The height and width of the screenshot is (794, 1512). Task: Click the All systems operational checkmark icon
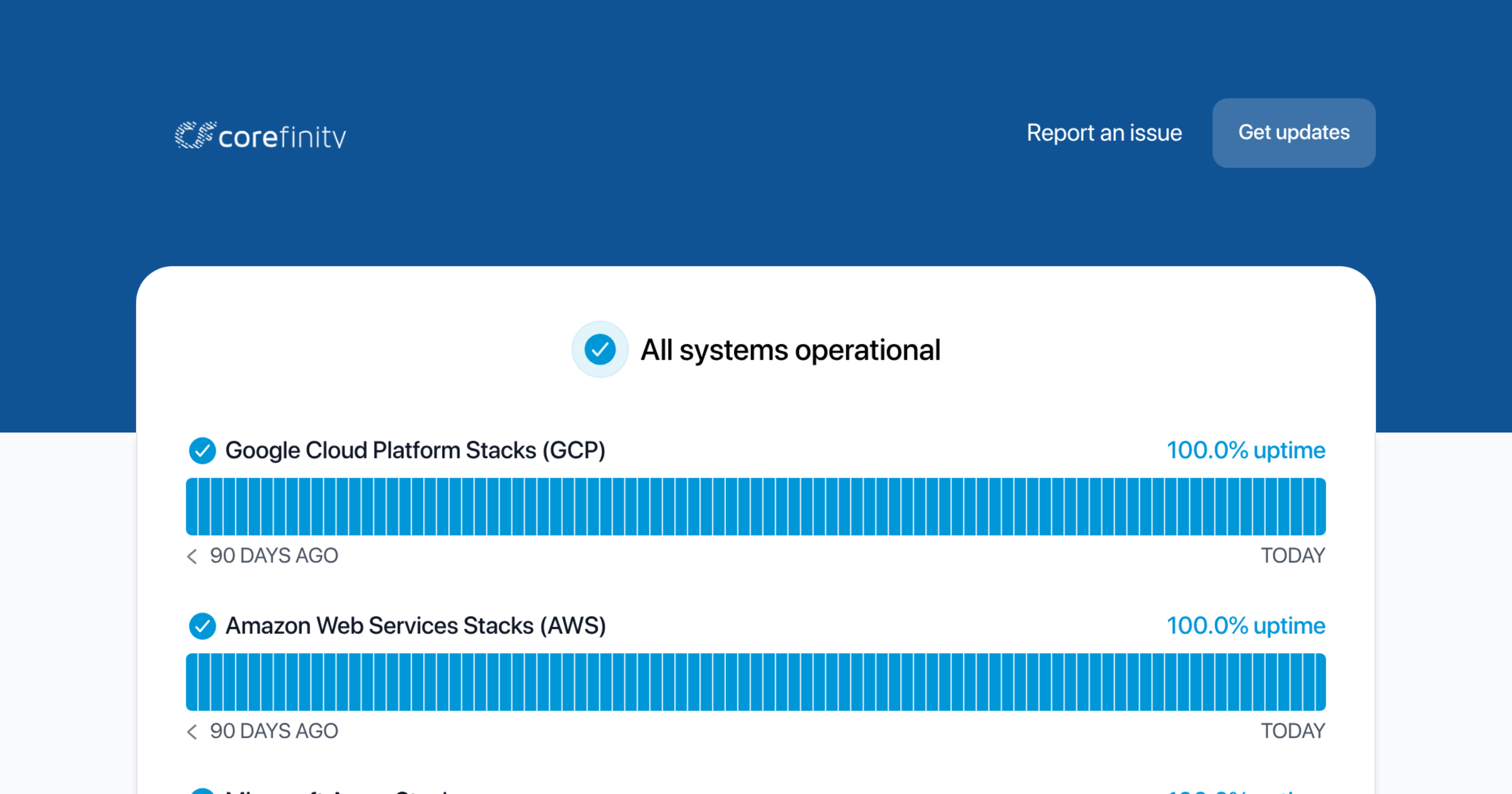(600, 350)
